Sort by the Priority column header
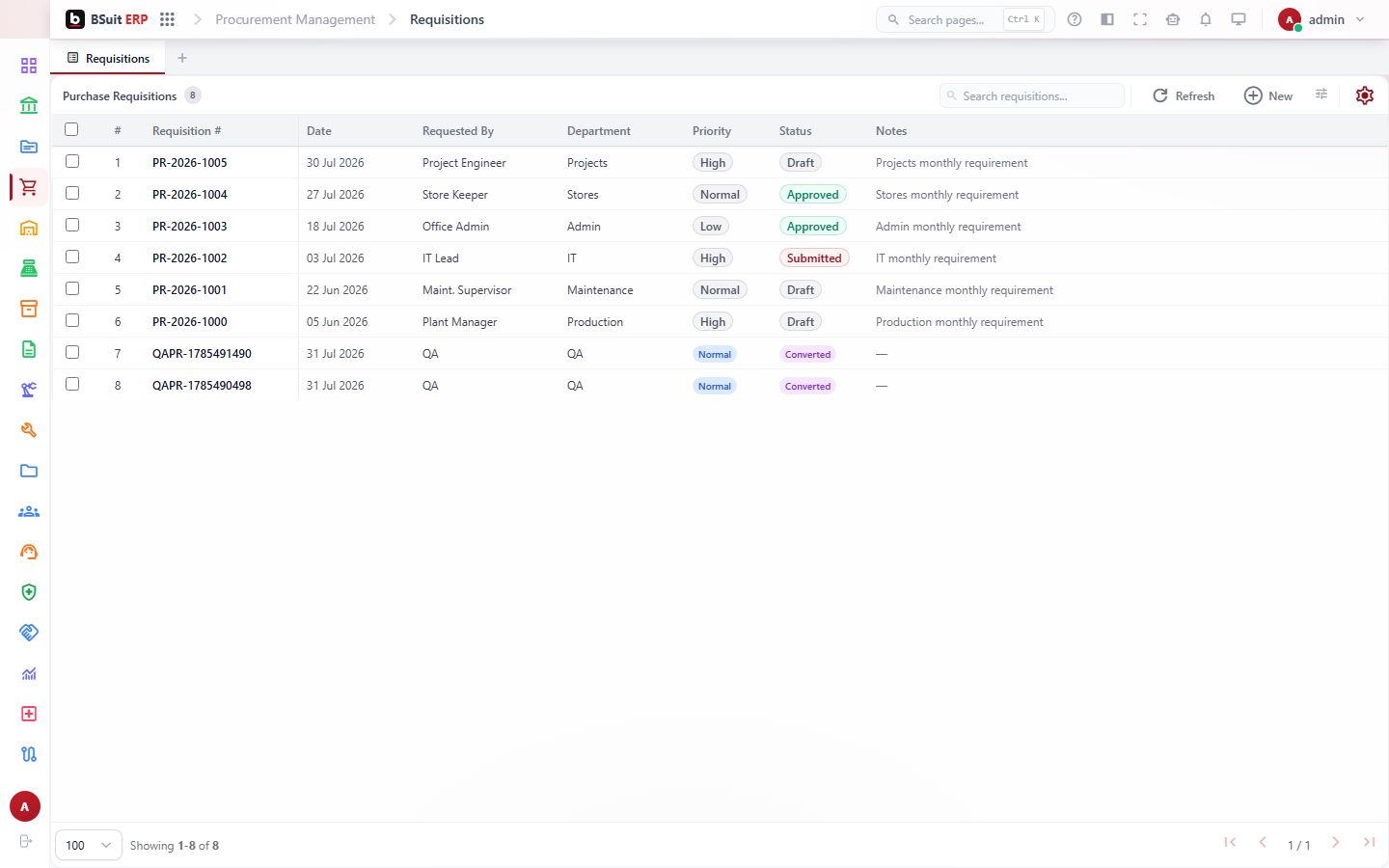The width and height of the screenshot is (1389, 868). [x=712, y=131]
